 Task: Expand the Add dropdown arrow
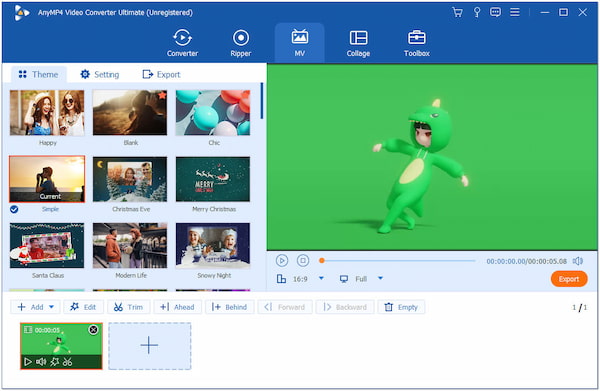(52, 307)
